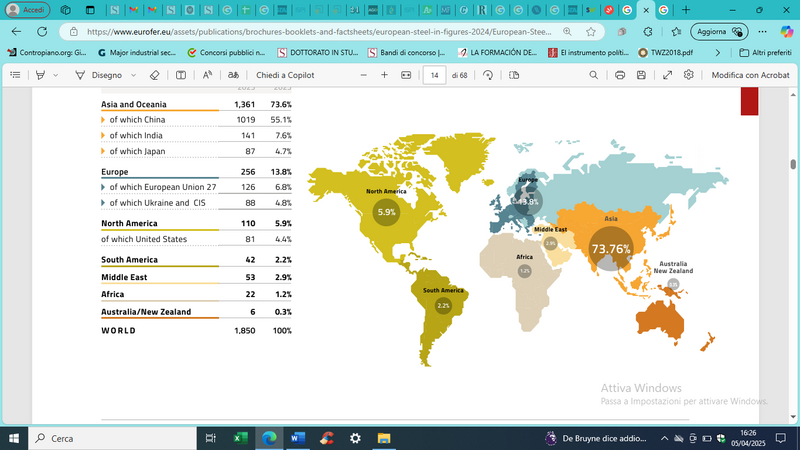800x450 pixels.
Task: Toggle the table of contents panel
Action: pos(16,75)
